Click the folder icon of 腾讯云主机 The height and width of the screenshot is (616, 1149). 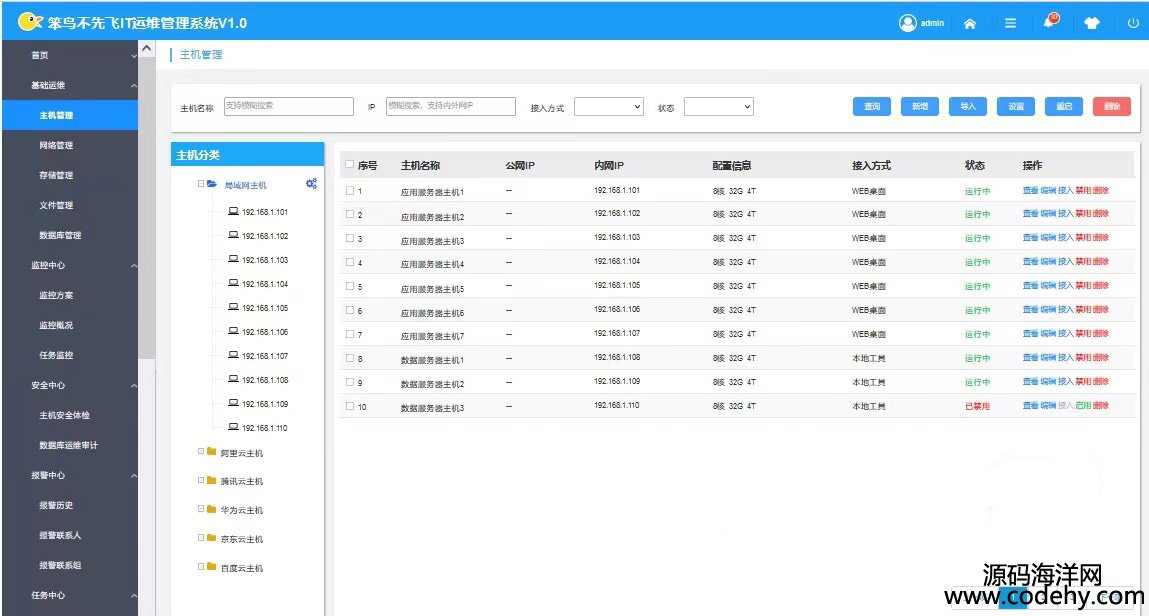click(212, 480)
